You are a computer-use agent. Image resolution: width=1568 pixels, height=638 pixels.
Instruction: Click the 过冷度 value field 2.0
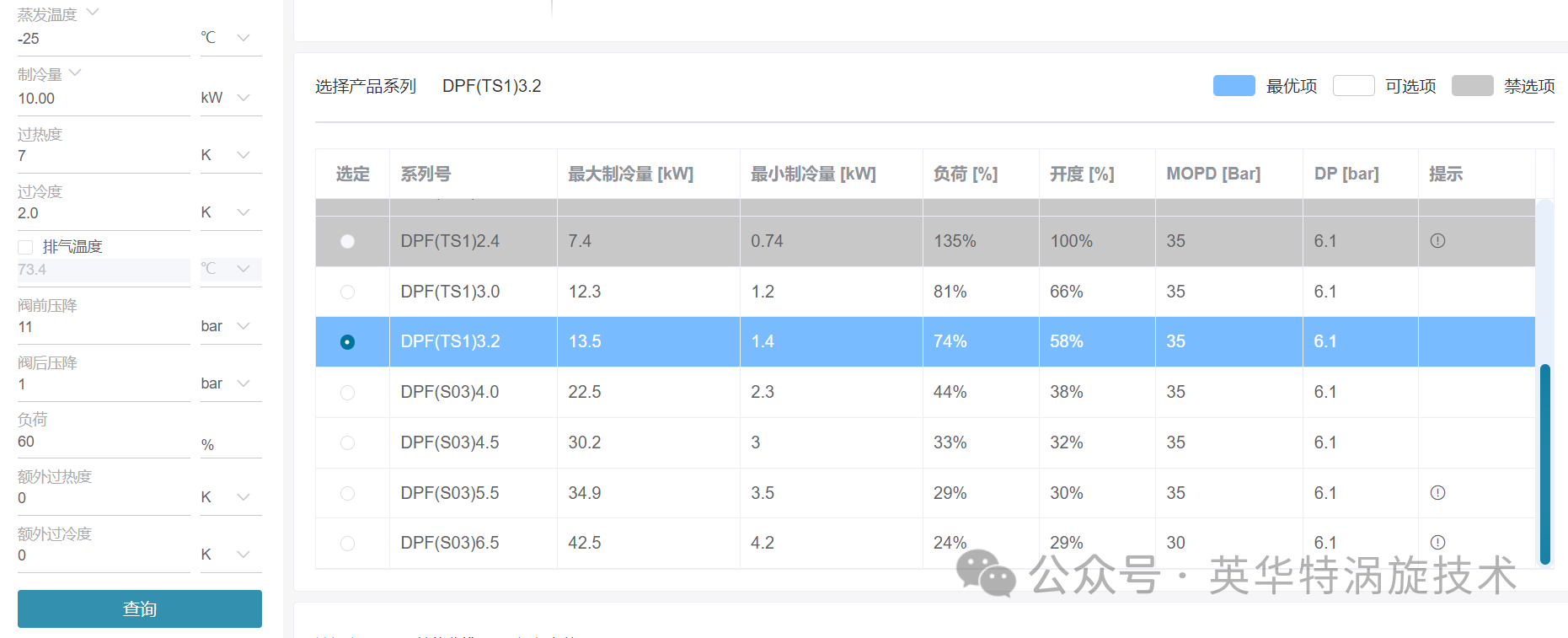tap(104, 213)
